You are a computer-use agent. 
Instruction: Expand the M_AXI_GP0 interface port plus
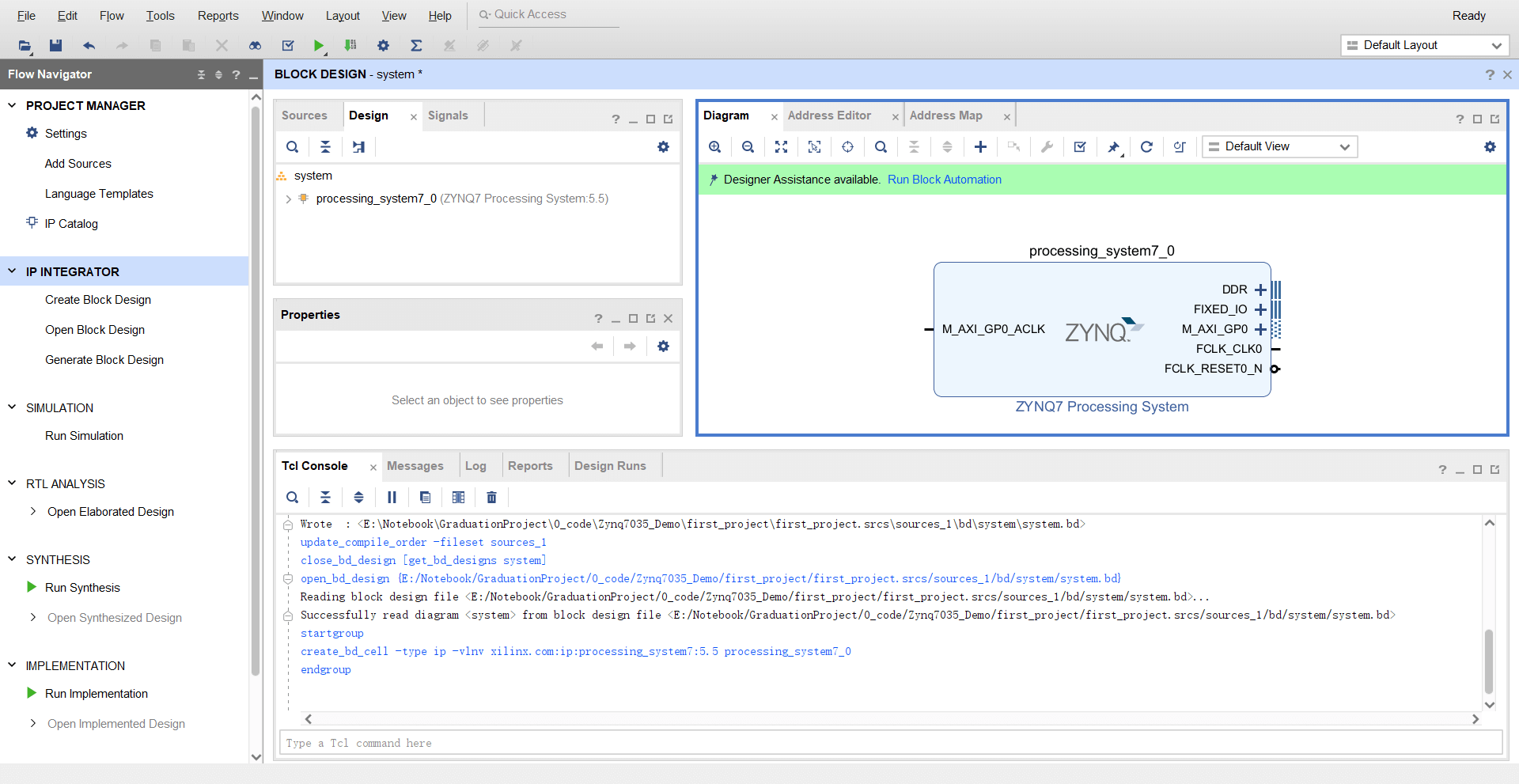pyautogui.click(x=1260, y=329)
